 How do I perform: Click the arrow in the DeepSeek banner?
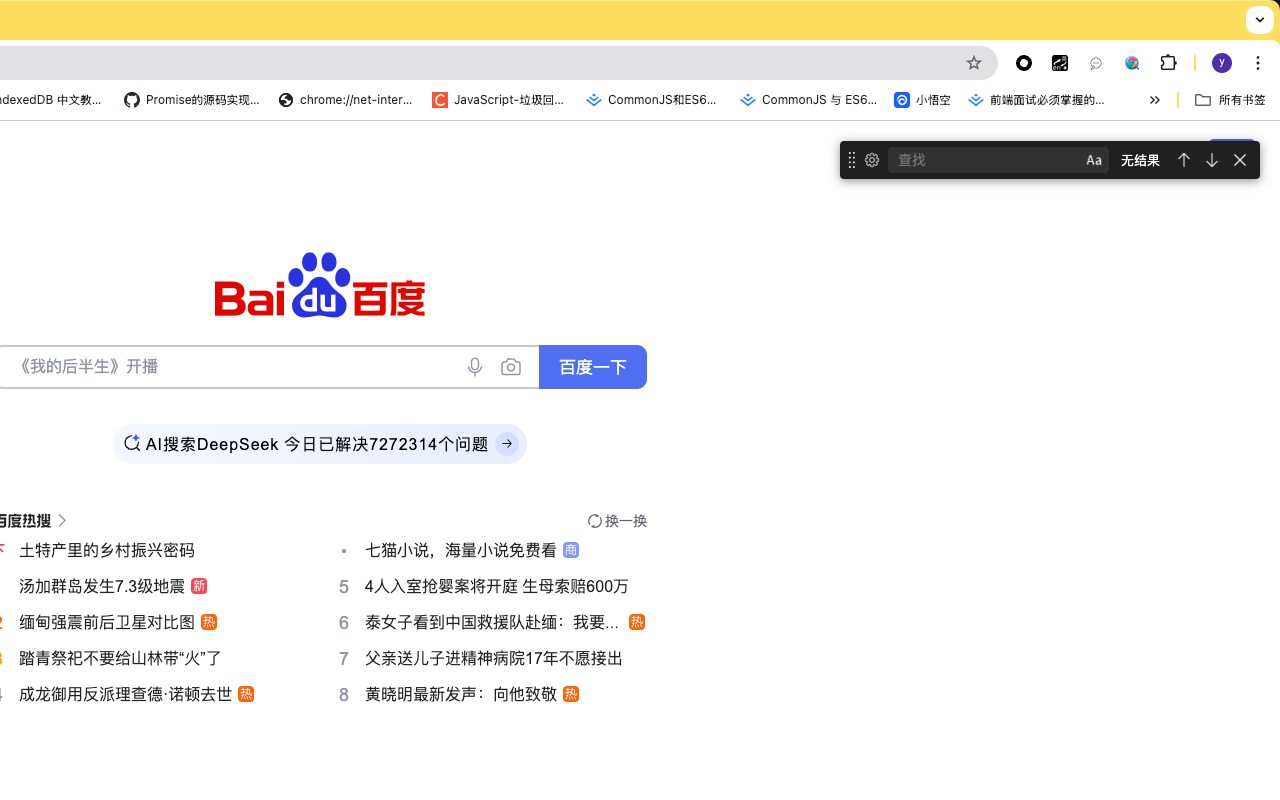click(507, 444)
